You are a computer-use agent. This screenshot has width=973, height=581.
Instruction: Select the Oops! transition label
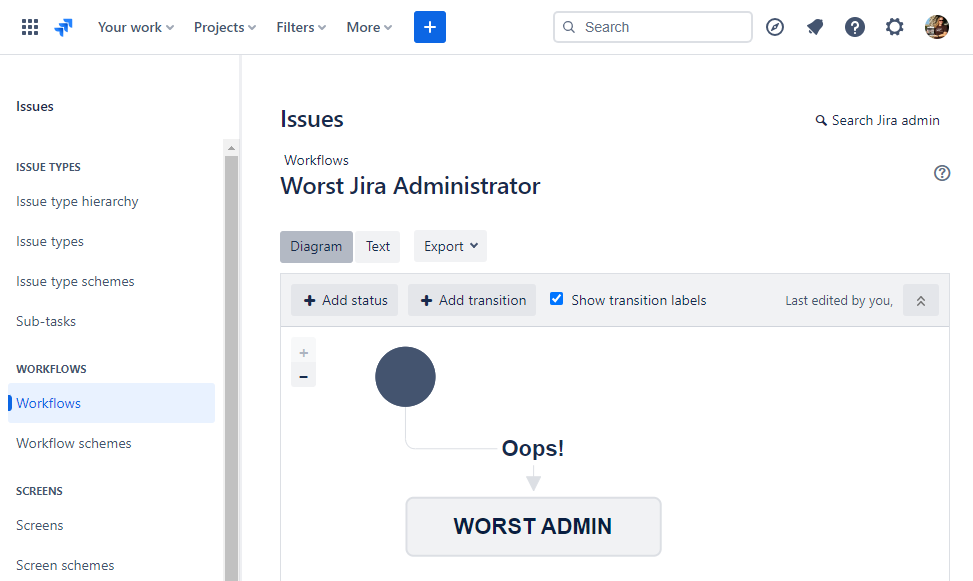(533, 448)
